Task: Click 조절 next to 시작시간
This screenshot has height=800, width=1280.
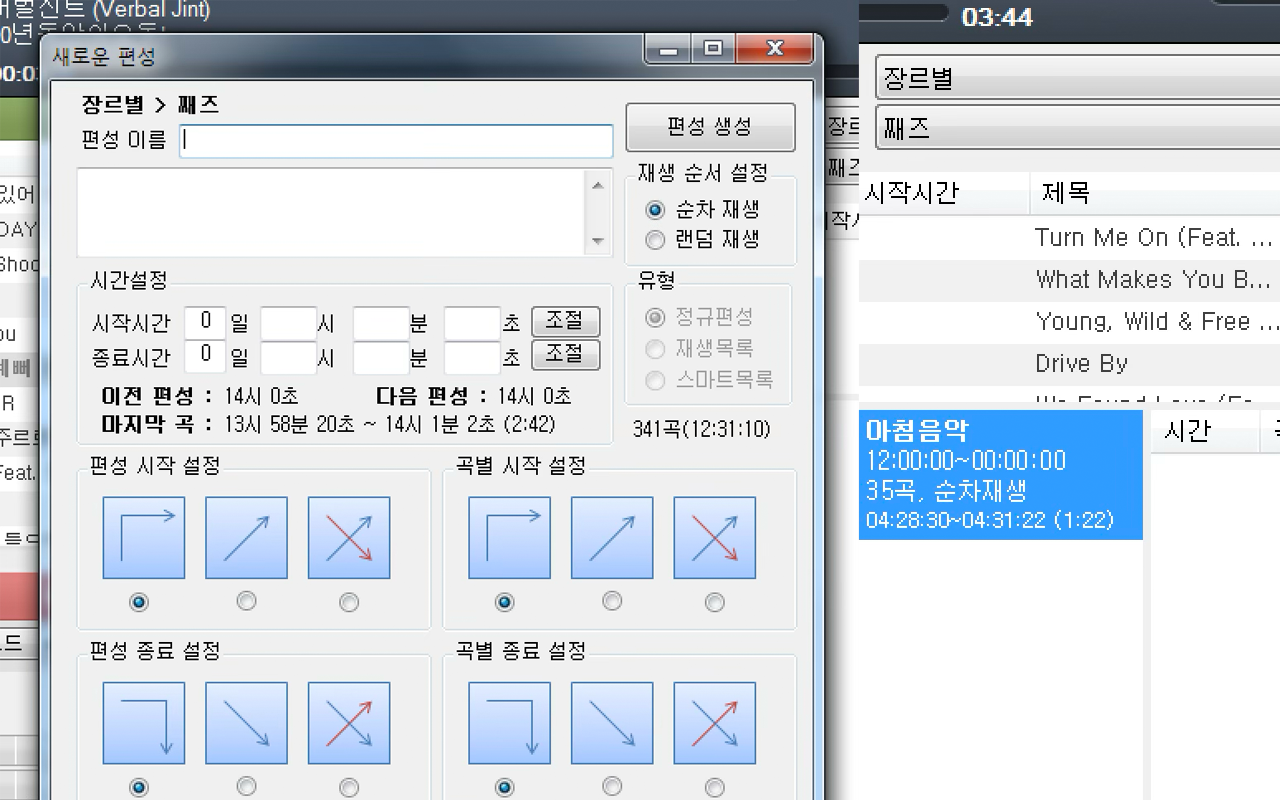Action: point(565,321)
